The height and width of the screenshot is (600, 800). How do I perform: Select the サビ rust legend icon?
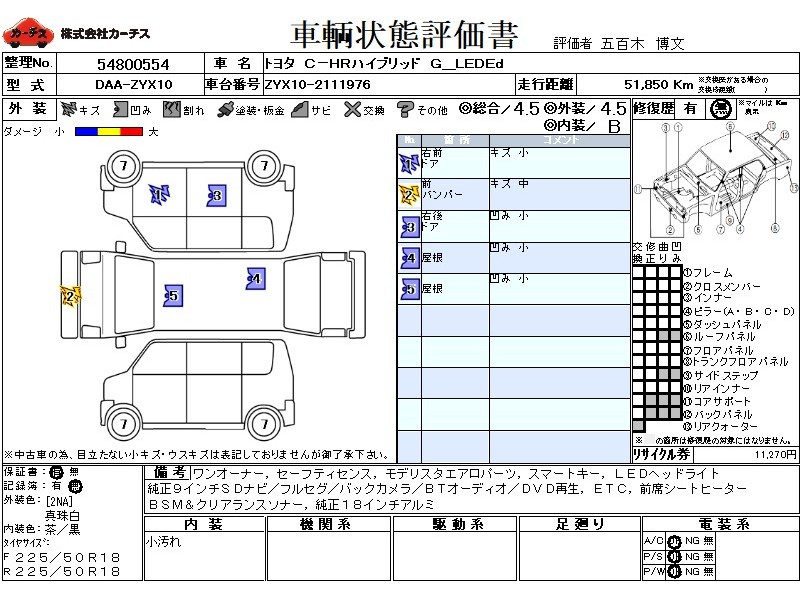(x=298, y=110)
